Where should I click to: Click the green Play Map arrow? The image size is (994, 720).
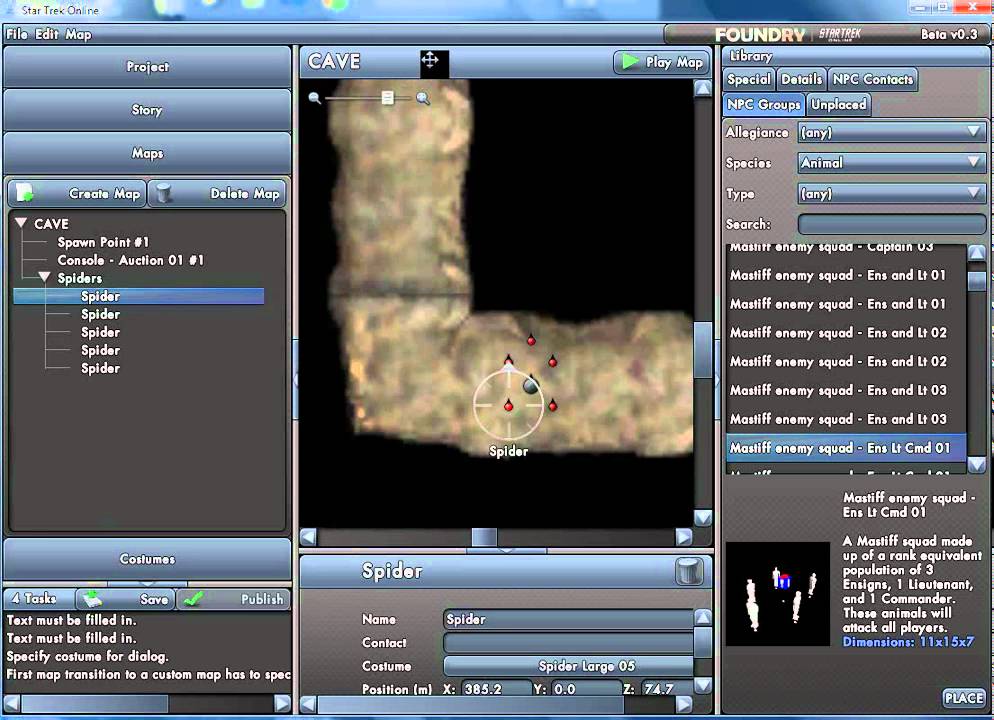pos(630,61)
